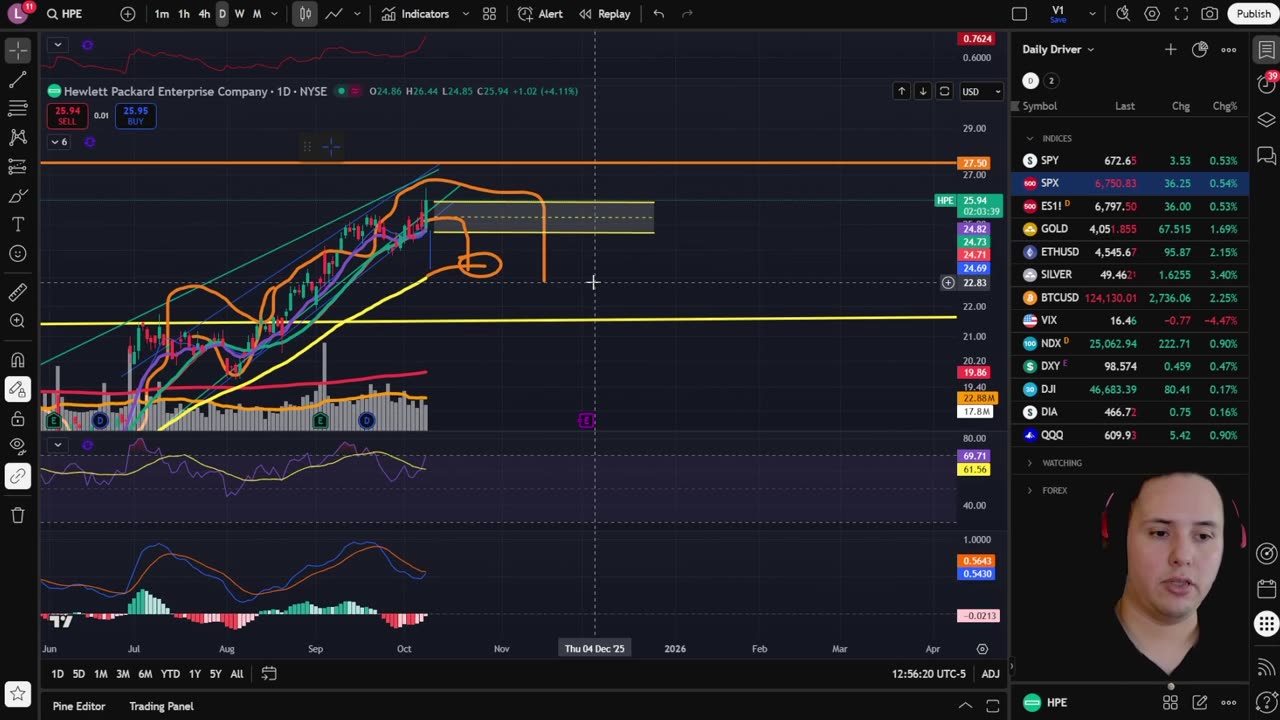
Task: Click the blue BUY 25.95 button
Action: (135, 115)
